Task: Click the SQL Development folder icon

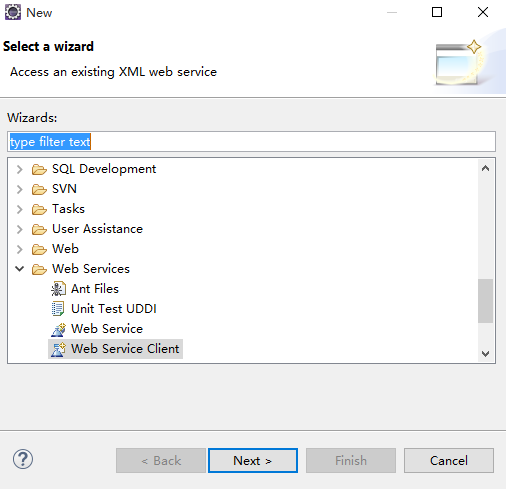Action: pos(39,169)
